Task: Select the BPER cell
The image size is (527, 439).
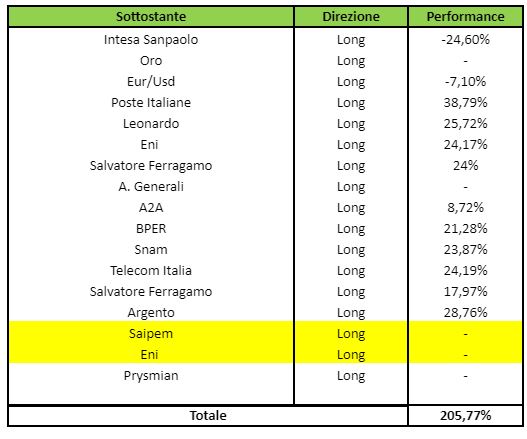Action: click(x=151, y=229)
